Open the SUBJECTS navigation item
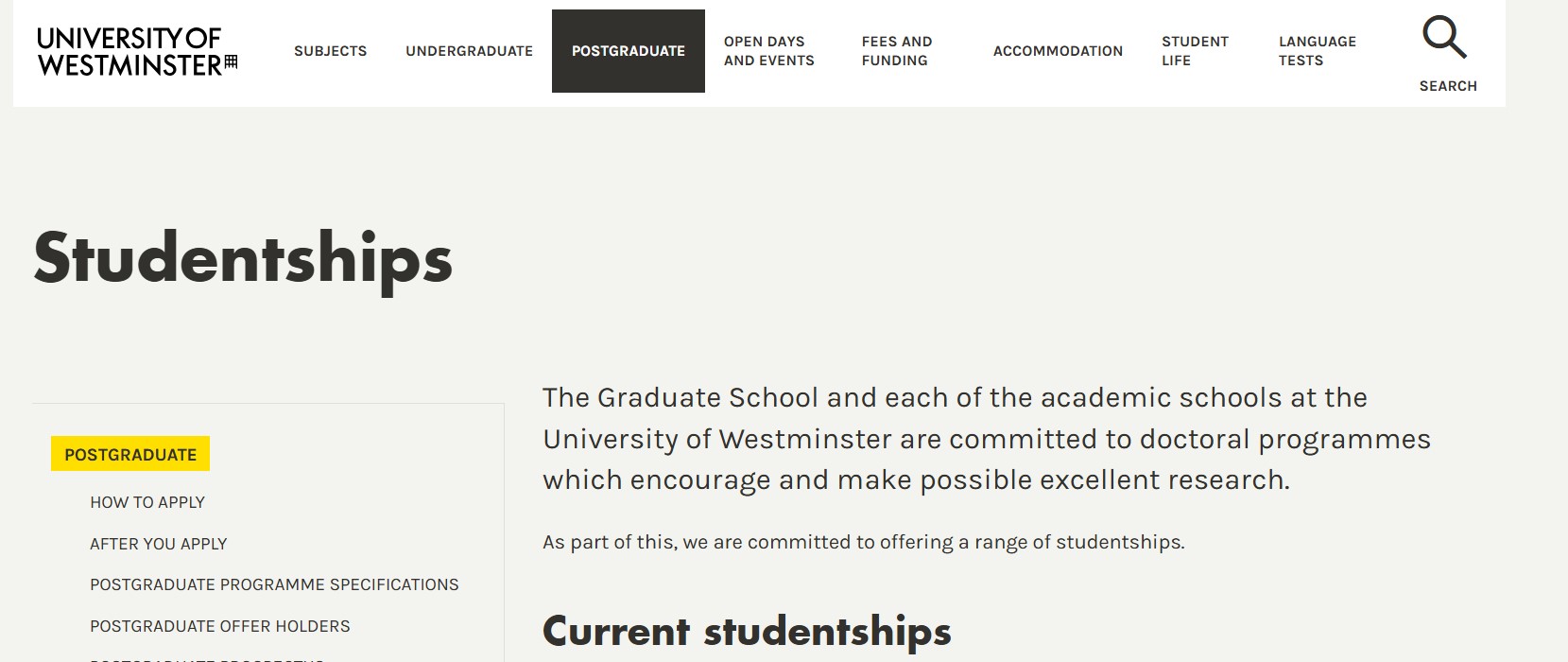This screenshot has width=1568, height=662. pos(330,51)
